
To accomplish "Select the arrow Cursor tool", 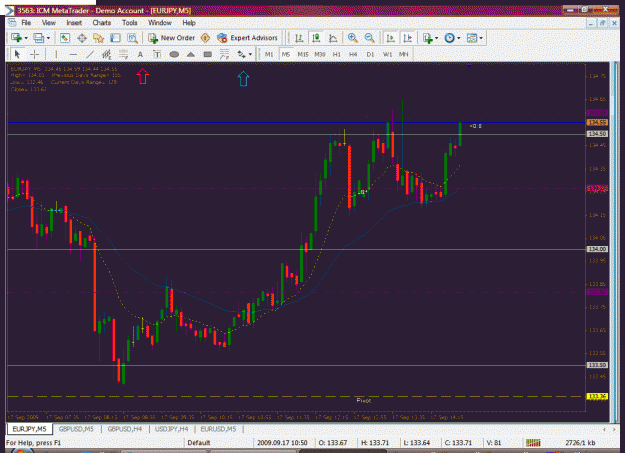I will (x=17, y=54).
